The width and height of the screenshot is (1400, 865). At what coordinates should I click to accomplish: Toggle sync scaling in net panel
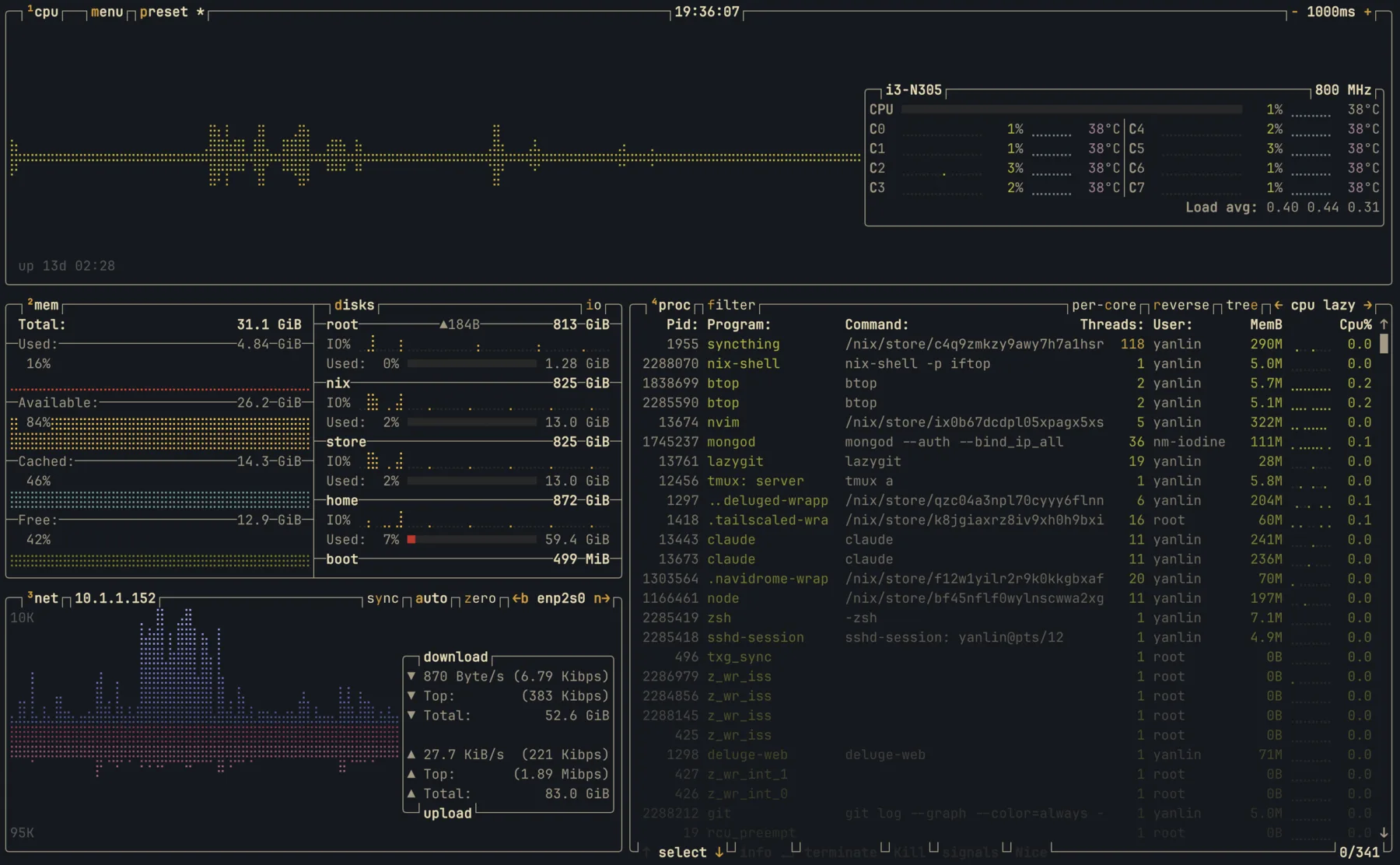pos(383,598)
